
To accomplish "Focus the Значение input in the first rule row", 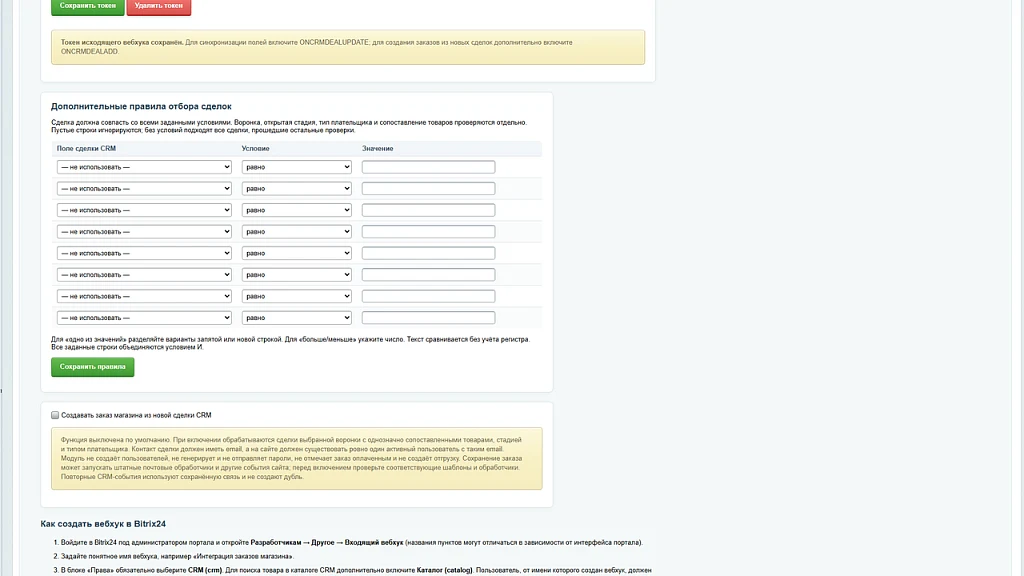I will coord(428,167).
